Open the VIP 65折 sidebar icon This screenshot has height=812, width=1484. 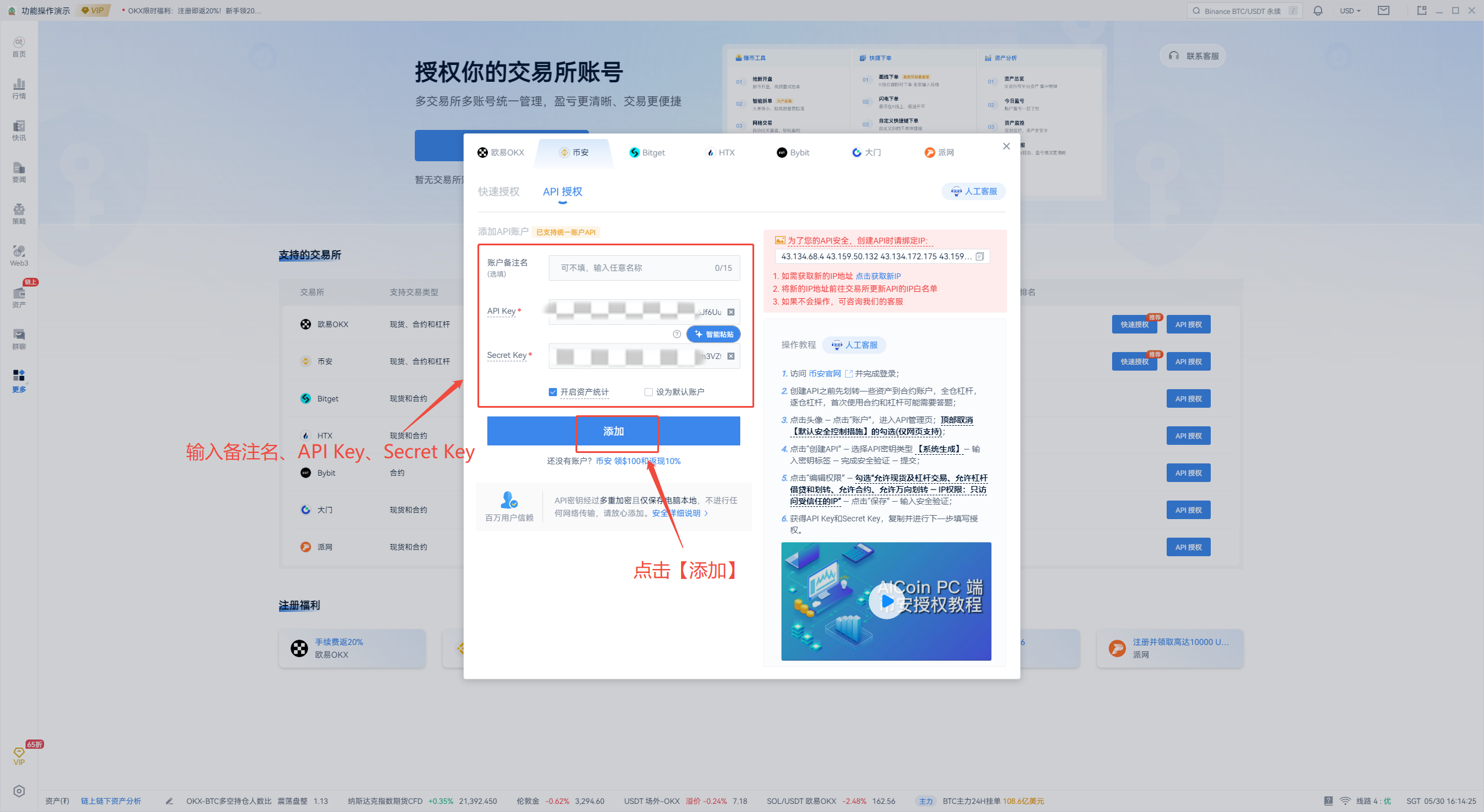19,756
